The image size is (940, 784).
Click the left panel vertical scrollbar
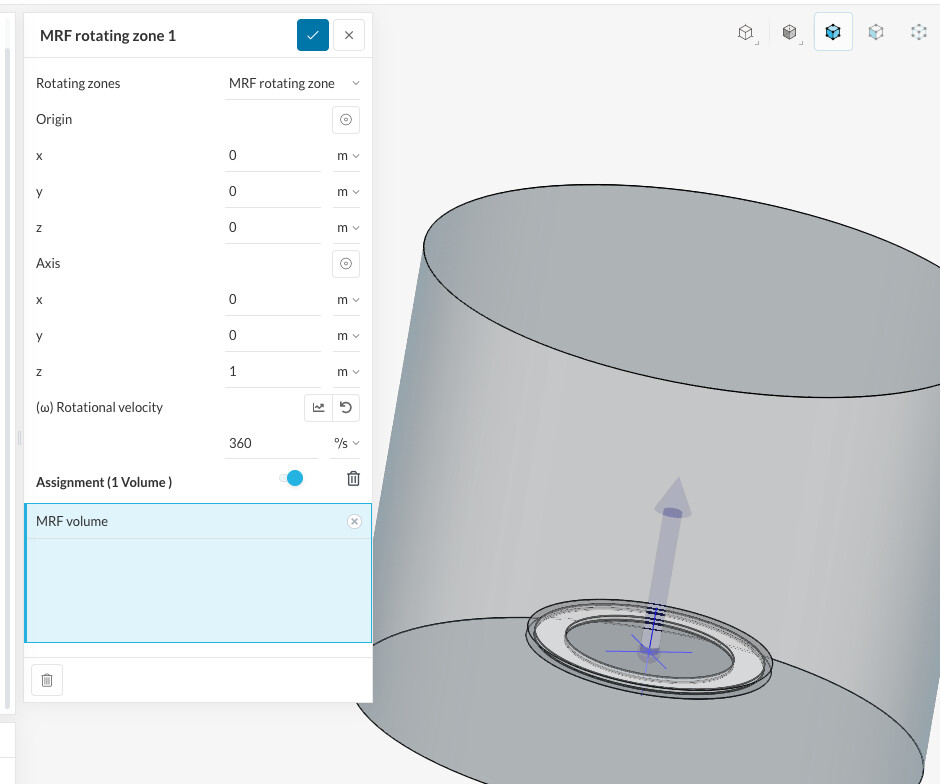click(7, 378)
